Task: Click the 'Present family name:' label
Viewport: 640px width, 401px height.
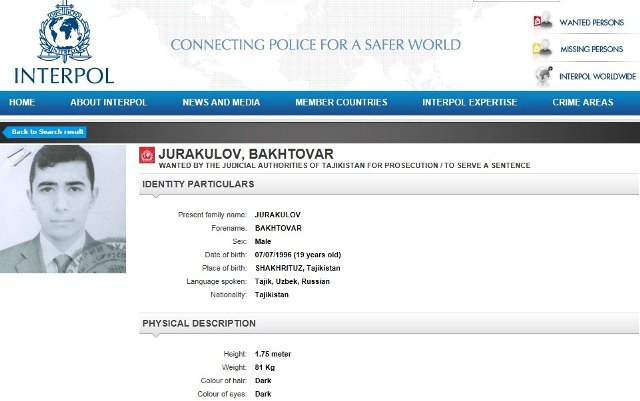Action: tap(212, 215)
